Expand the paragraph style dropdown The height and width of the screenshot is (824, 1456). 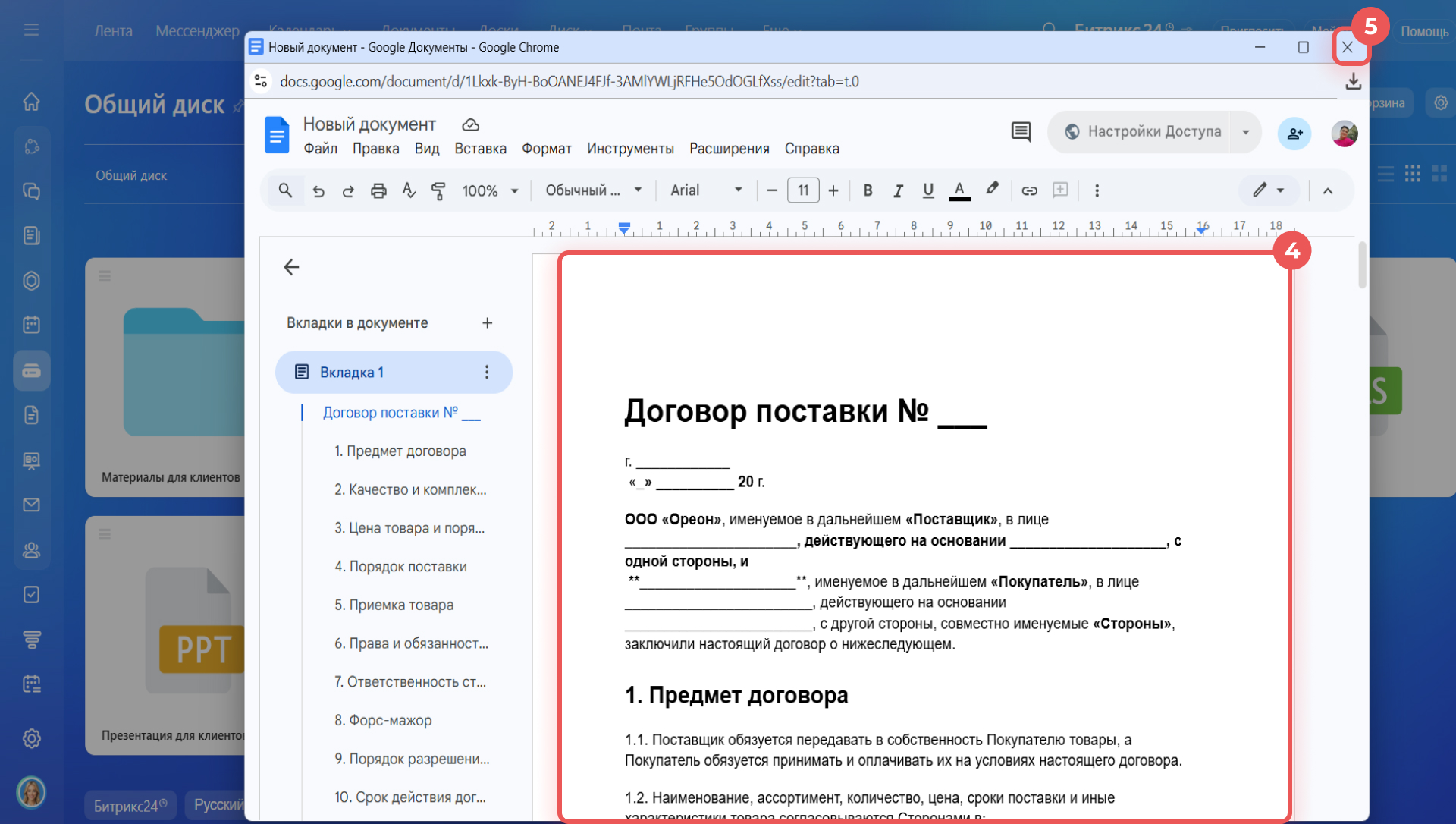pos(594,190)
